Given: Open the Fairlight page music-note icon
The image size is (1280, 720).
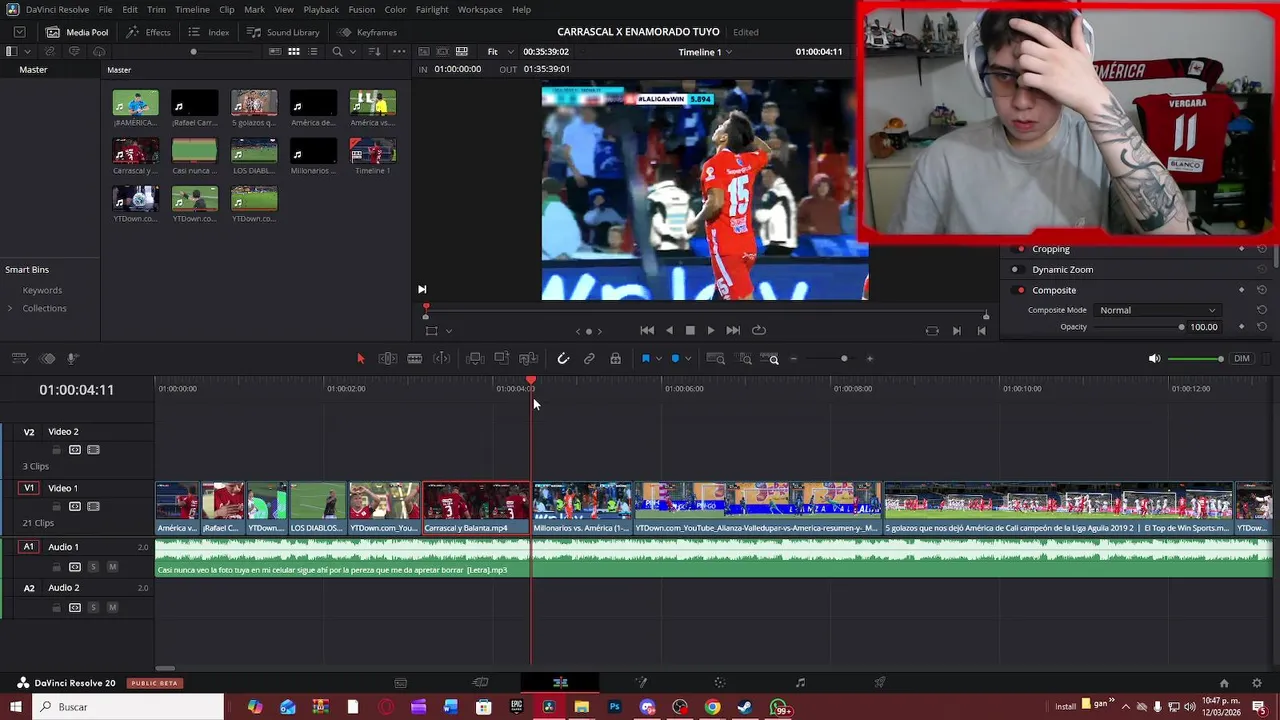Looking at the screenshot, I should (x=800, y=683).
